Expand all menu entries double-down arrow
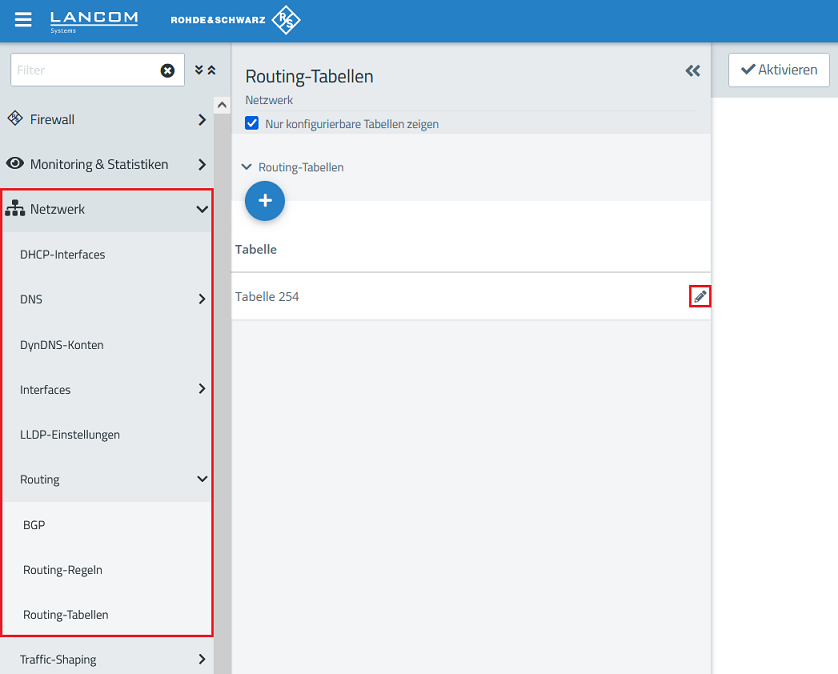Image resolution: width=838 pixels, height=674 pixels. (199, 70)
